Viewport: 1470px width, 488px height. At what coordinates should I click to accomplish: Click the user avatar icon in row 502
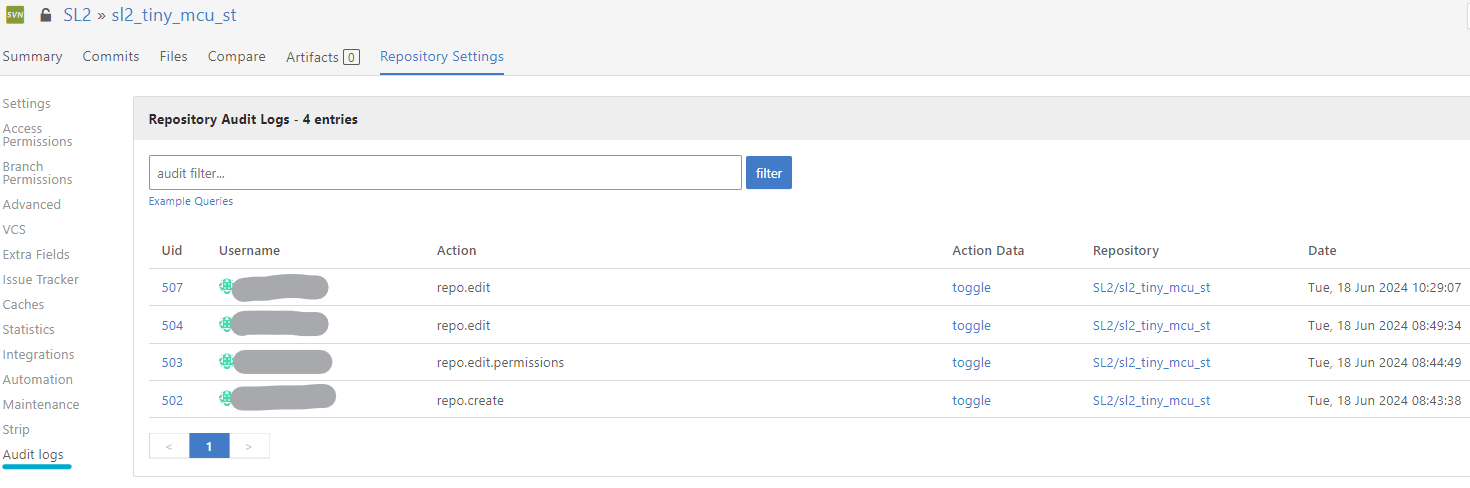pyautogui.click(x=227, y=400)
